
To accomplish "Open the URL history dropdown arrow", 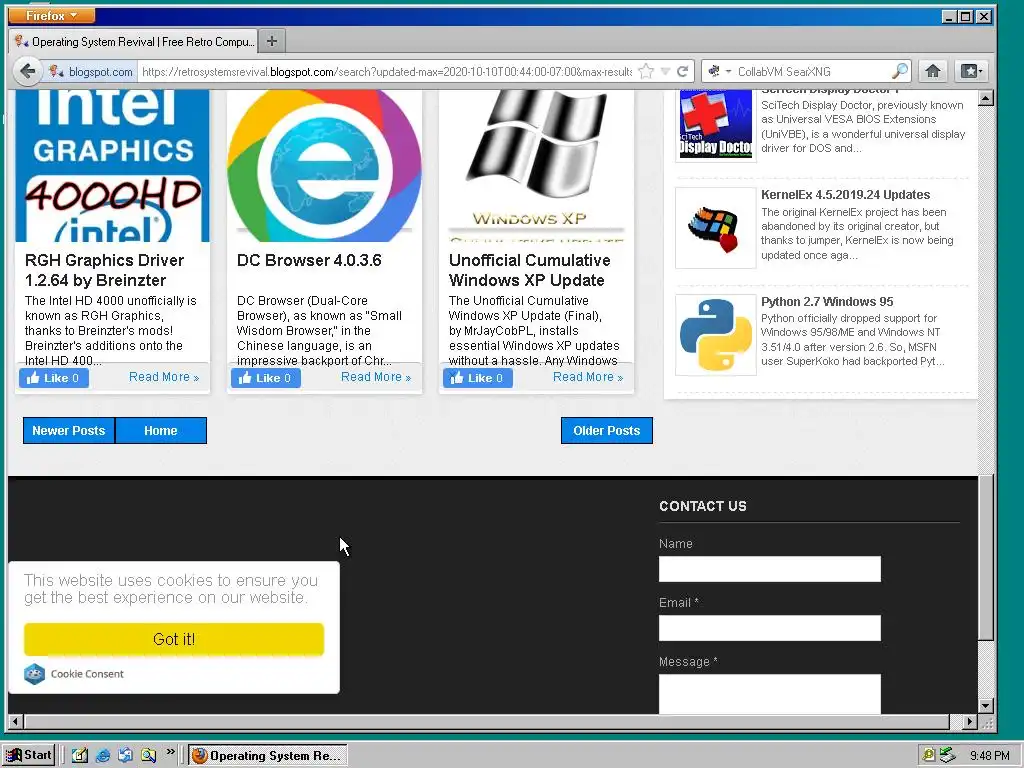I will click(x=665, y=71).
